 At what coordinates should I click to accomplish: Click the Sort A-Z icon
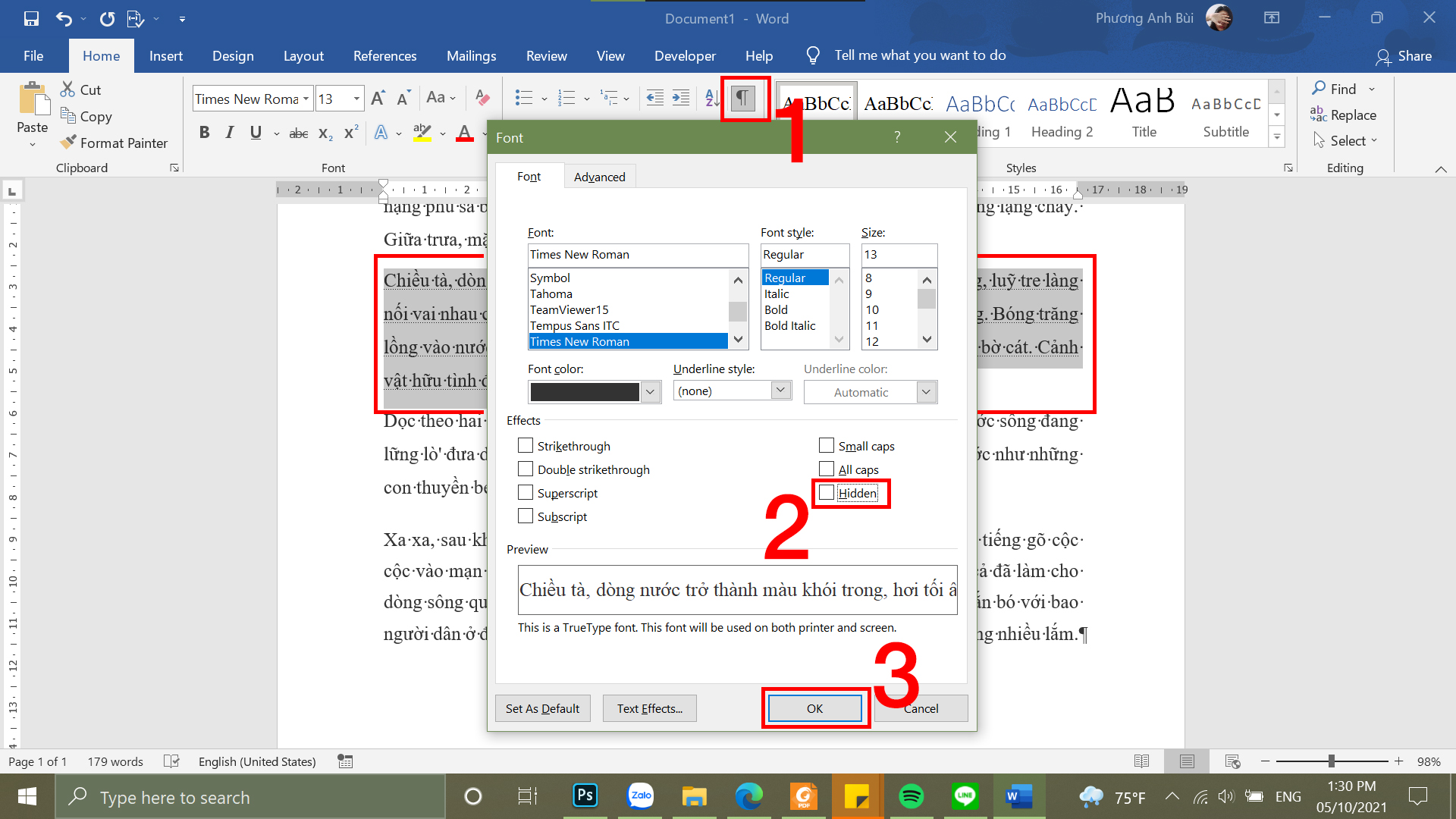[x=712, y=98]
